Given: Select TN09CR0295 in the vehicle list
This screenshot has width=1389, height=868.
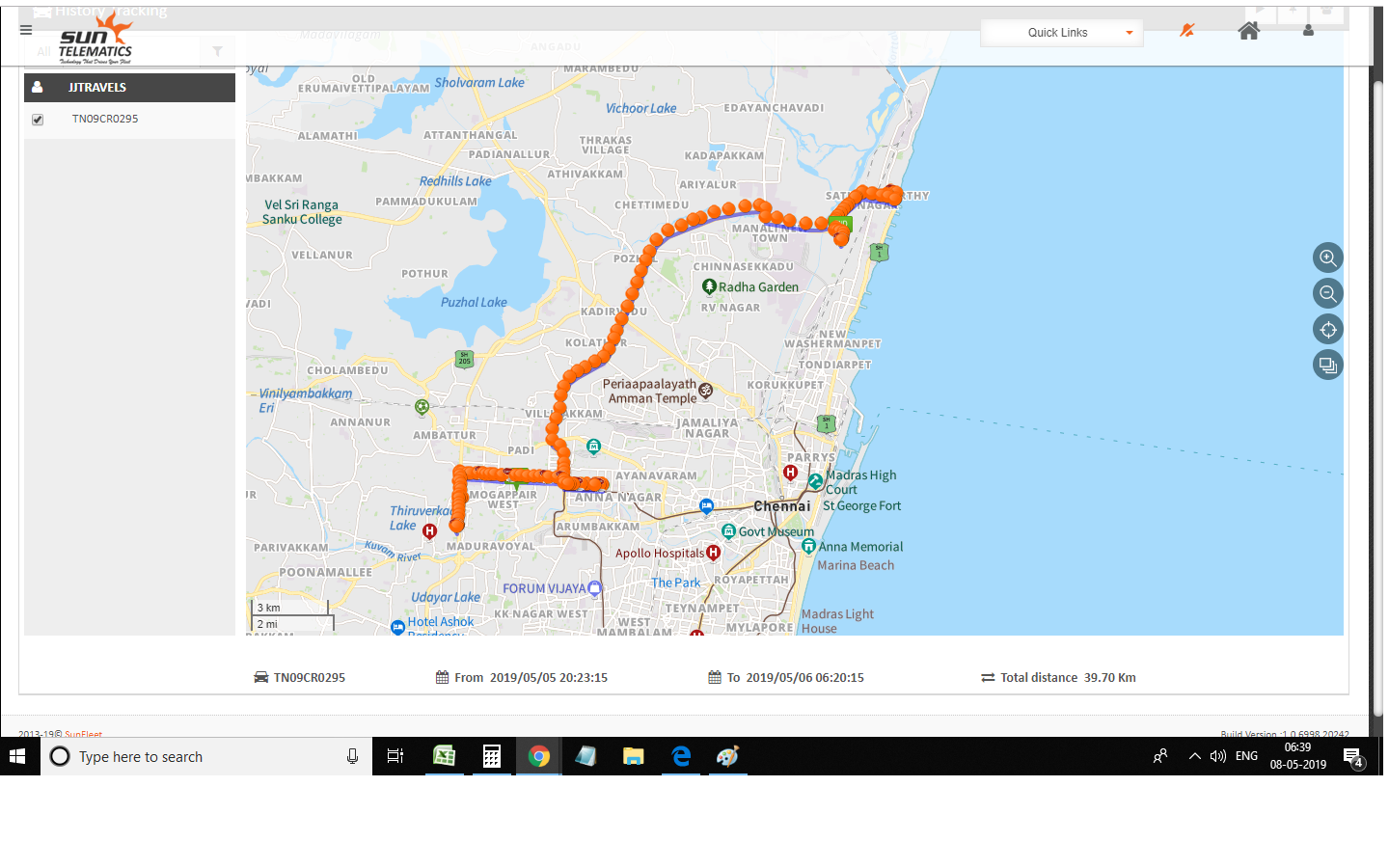Looking at the screenshot, I should 105,119.
